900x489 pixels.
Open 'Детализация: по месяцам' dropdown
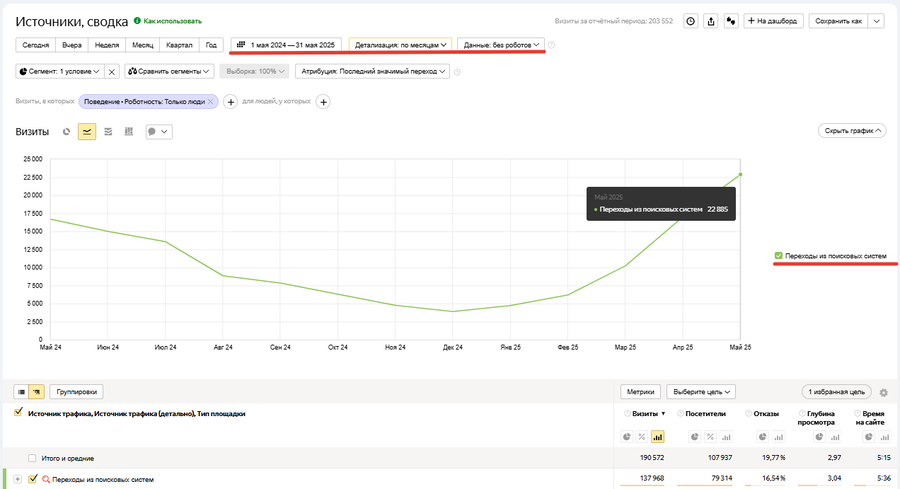(x=400, y=45)
